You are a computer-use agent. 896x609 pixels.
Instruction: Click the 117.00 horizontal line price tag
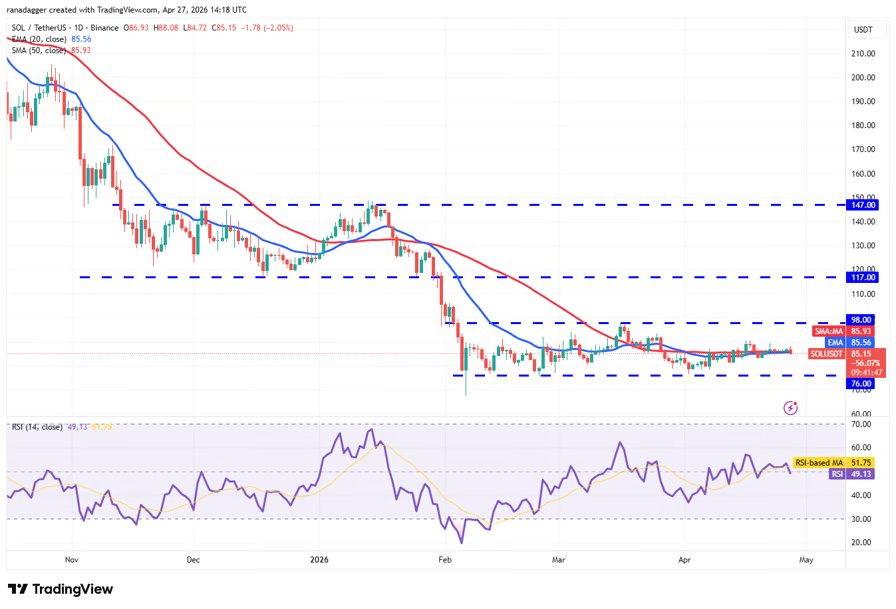(x=862, y=277)
